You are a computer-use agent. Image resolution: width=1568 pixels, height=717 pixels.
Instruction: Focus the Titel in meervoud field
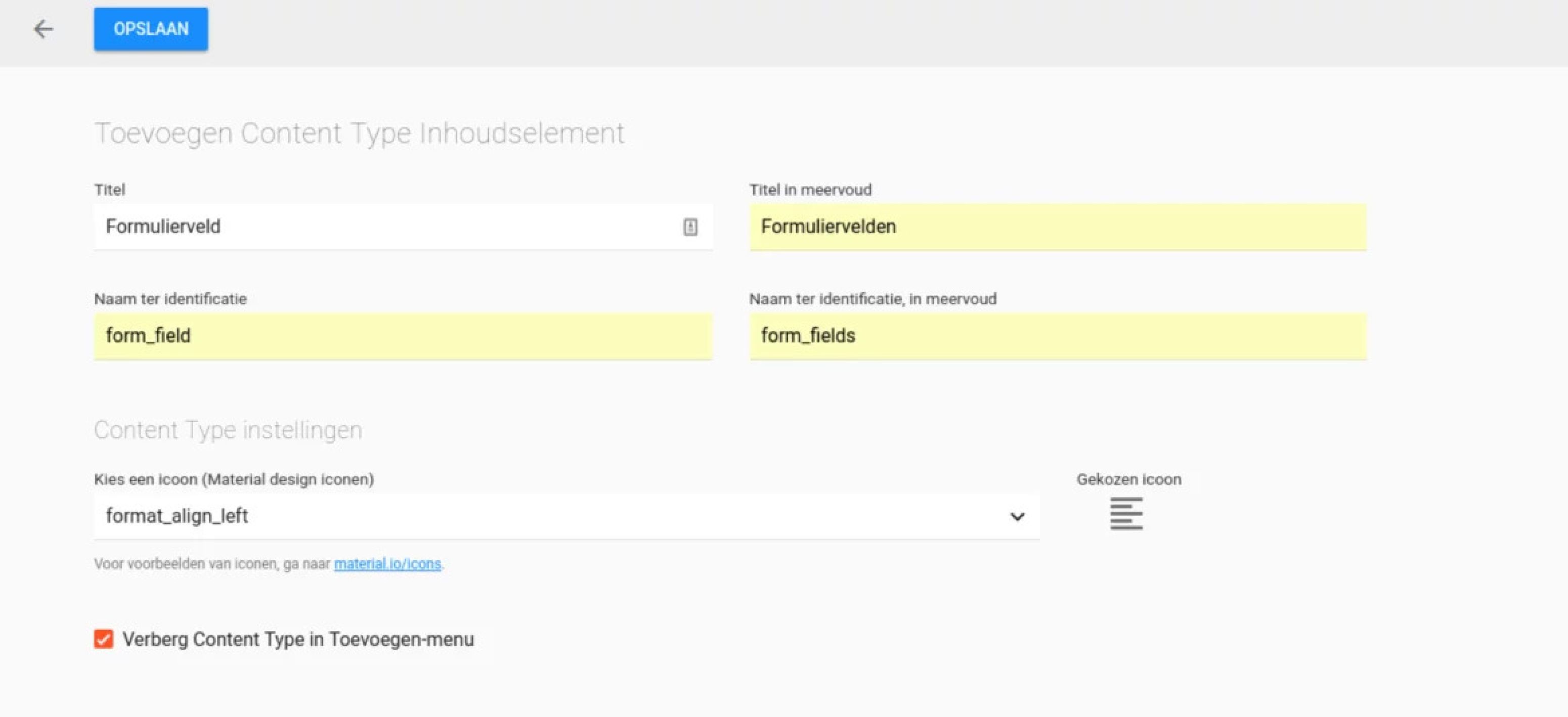1058,227
